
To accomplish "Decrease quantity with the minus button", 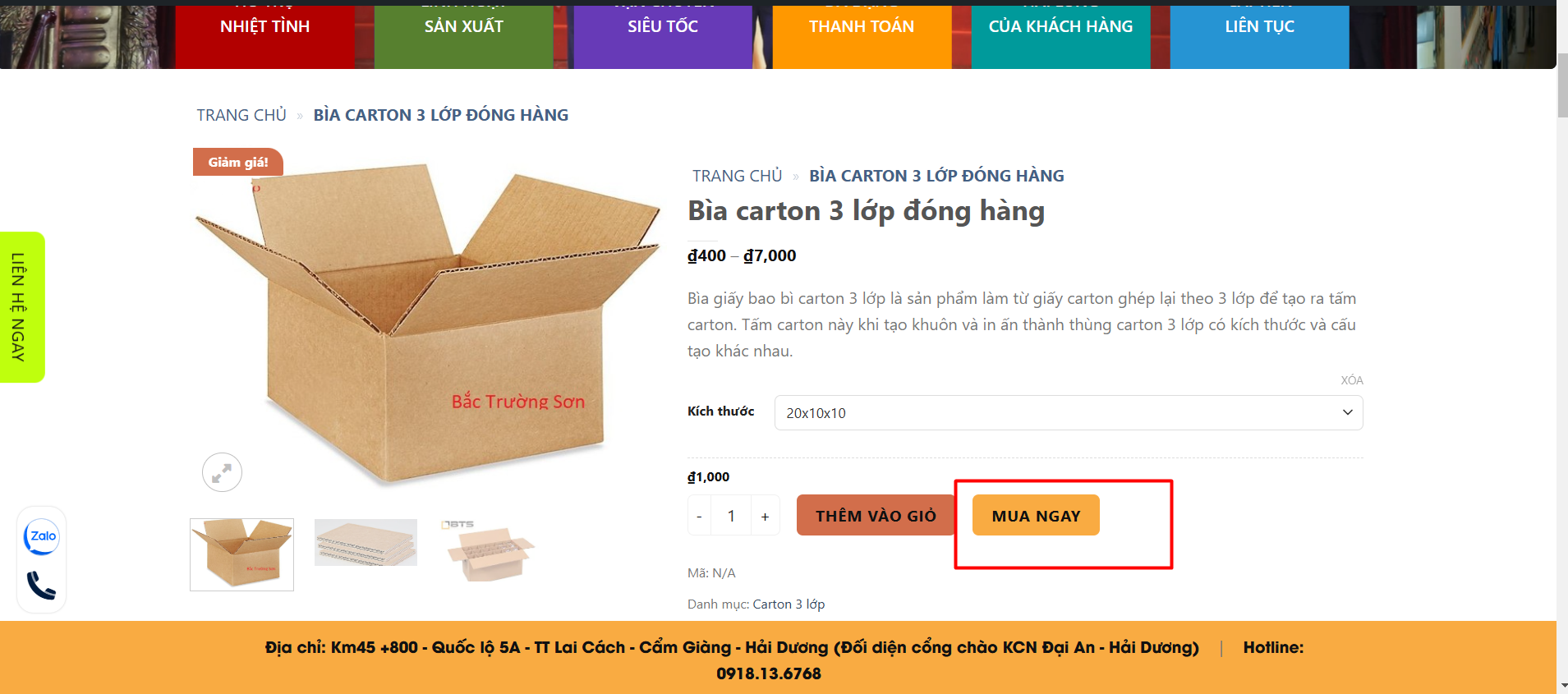I will click(699, 517).
